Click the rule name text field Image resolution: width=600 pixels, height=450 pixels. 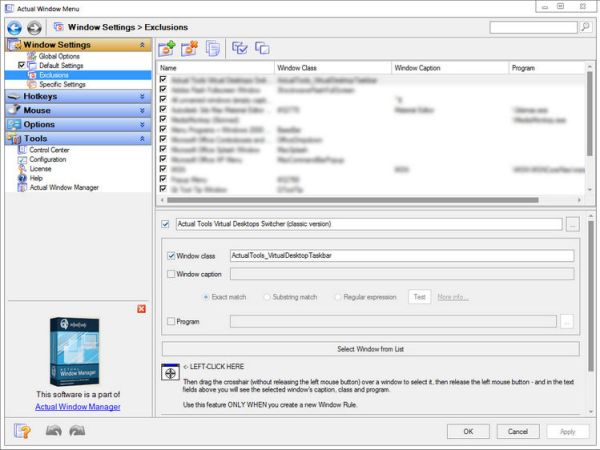point(369,224)
